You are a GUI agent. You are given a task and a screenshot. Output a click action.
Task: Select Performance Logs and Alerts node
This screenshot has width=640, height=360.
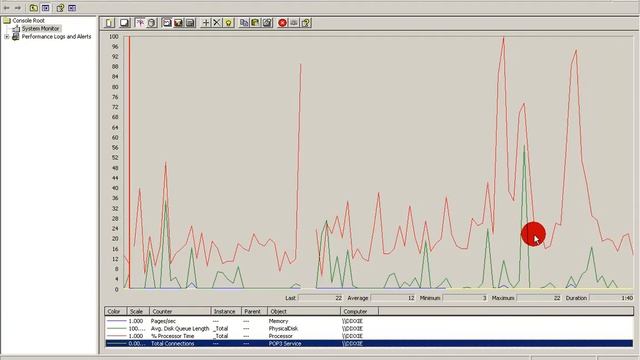click(56, 37)
